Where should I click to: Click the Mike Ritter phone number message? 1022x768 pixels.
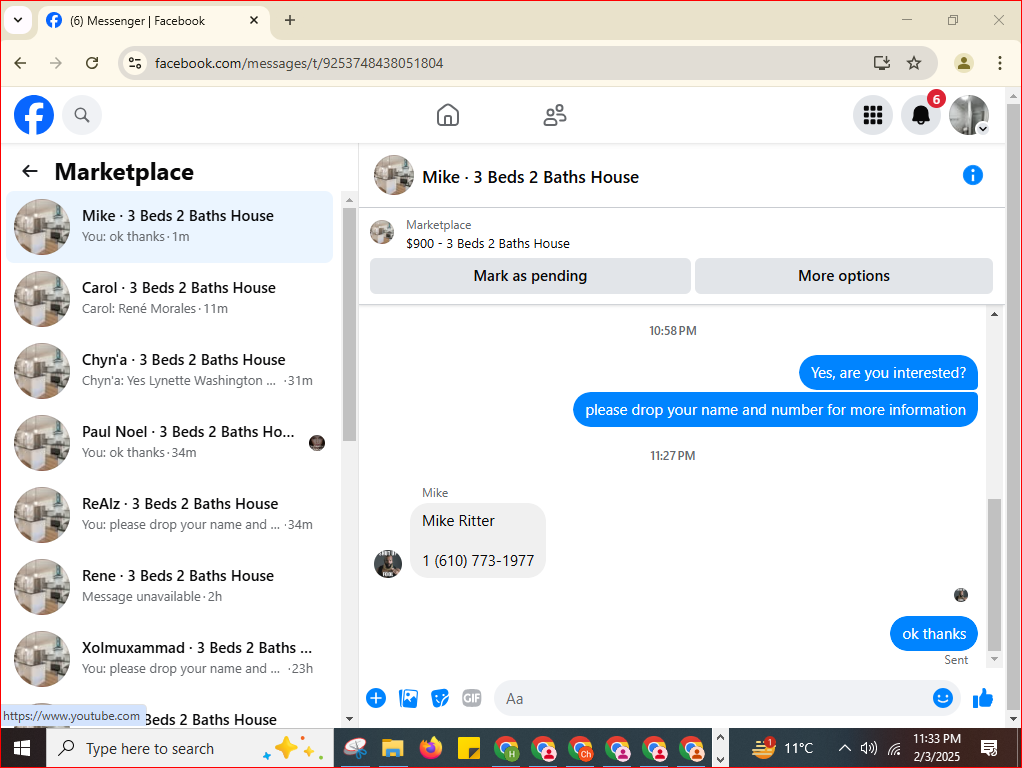[478, 540]
